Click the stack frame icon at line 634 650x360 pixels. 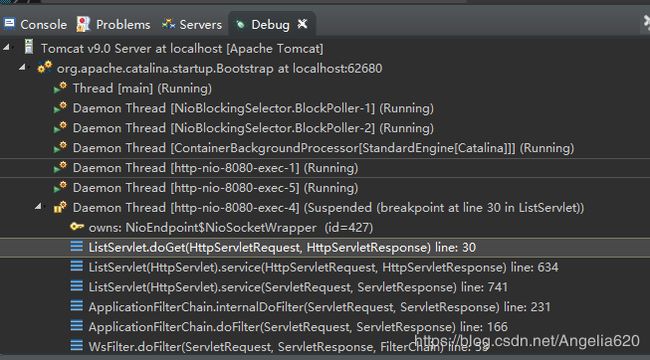(76, 266)
